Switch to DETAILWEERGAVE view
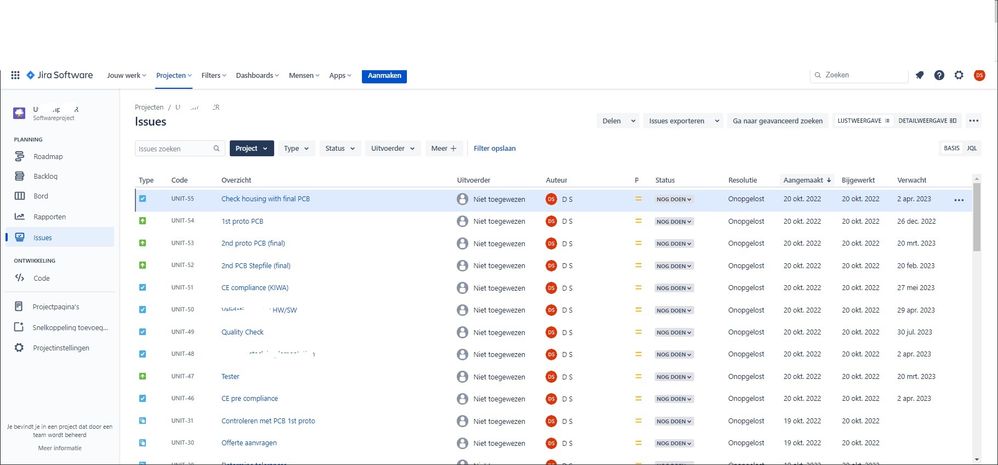This screenshot has height=465, width=998. [927, 121]
